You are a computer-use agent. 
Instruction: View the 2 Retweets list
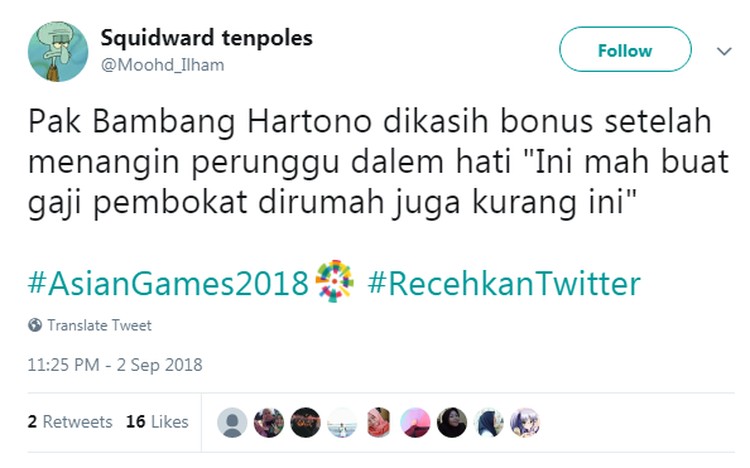click(x=70, y=422)
